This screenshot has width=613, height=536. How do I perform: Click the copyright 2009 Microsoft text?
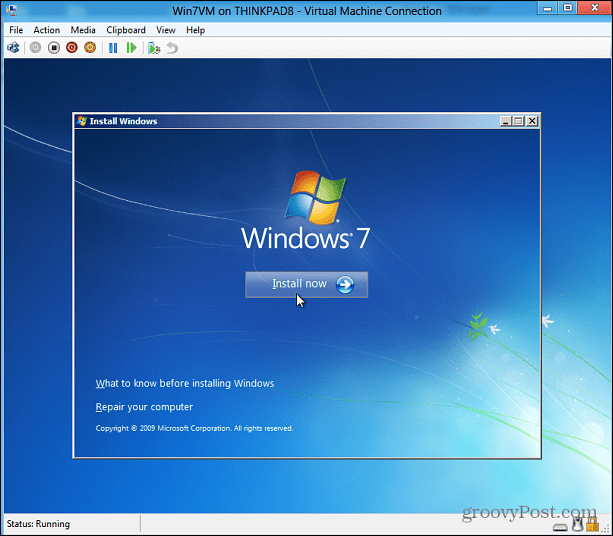click(x=194, y=428)
